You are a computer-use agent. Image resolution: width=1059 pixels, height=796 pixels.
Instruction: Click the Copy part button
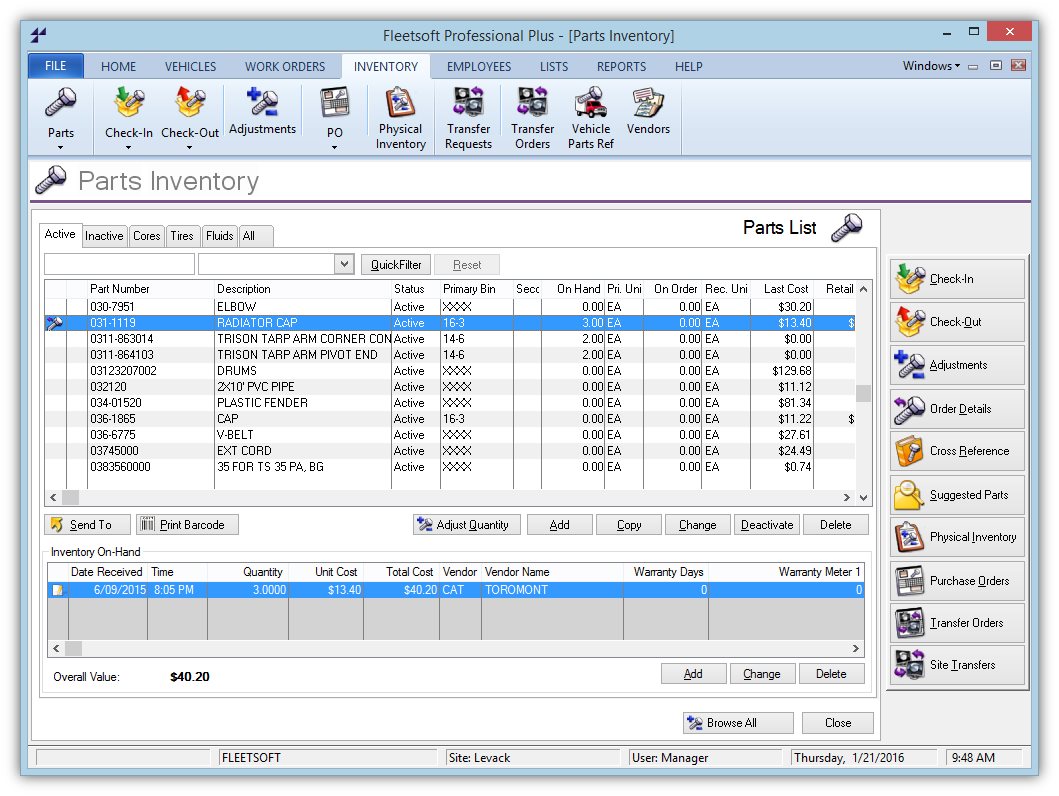[x=629, y=525]
